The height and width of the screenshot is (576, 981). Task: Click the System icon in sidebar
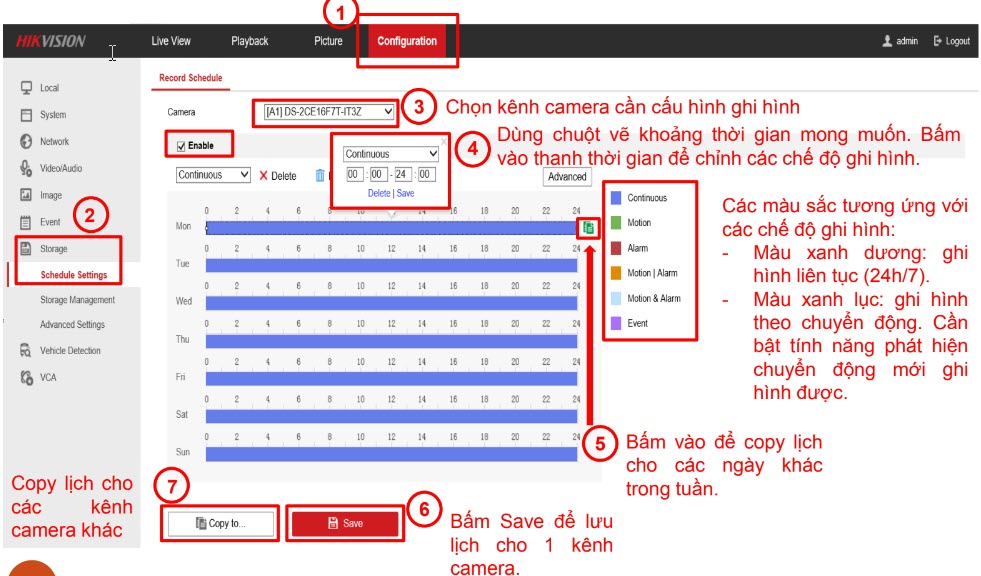[26, 115]
